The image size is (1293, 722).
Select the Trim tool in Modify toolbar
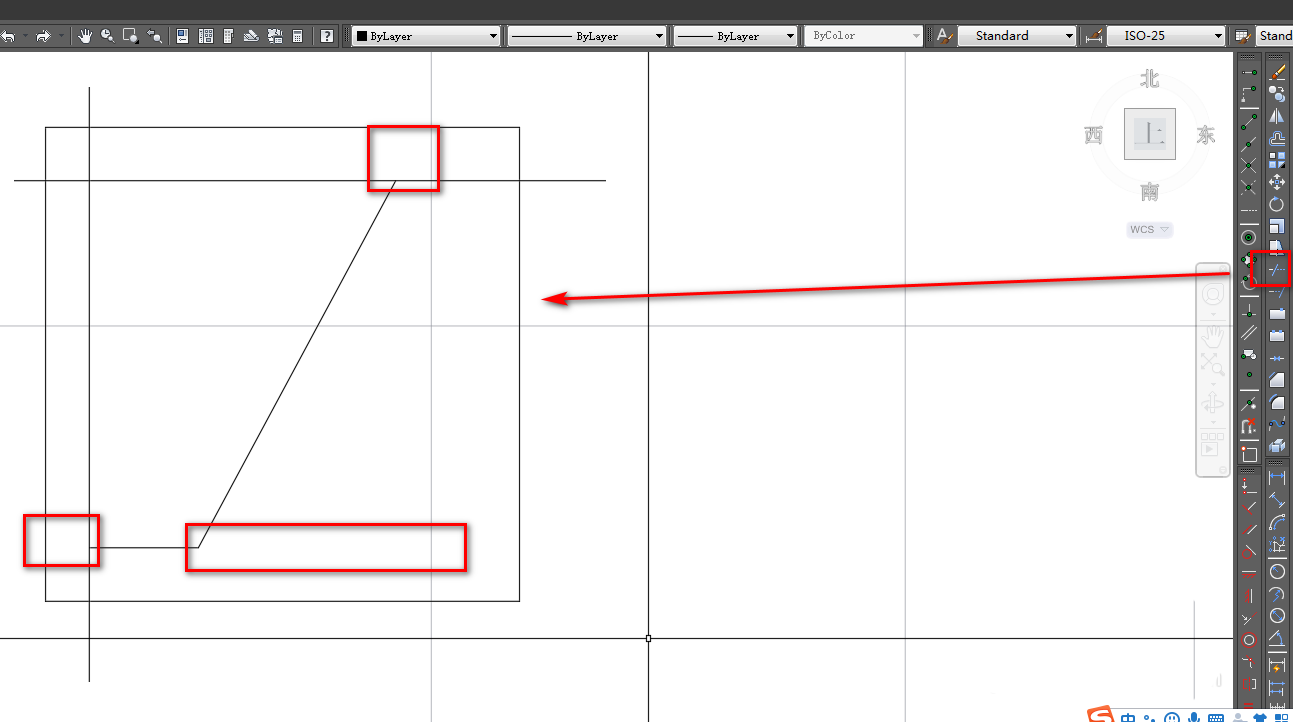pyautogui.click(x=1277, y=270)
